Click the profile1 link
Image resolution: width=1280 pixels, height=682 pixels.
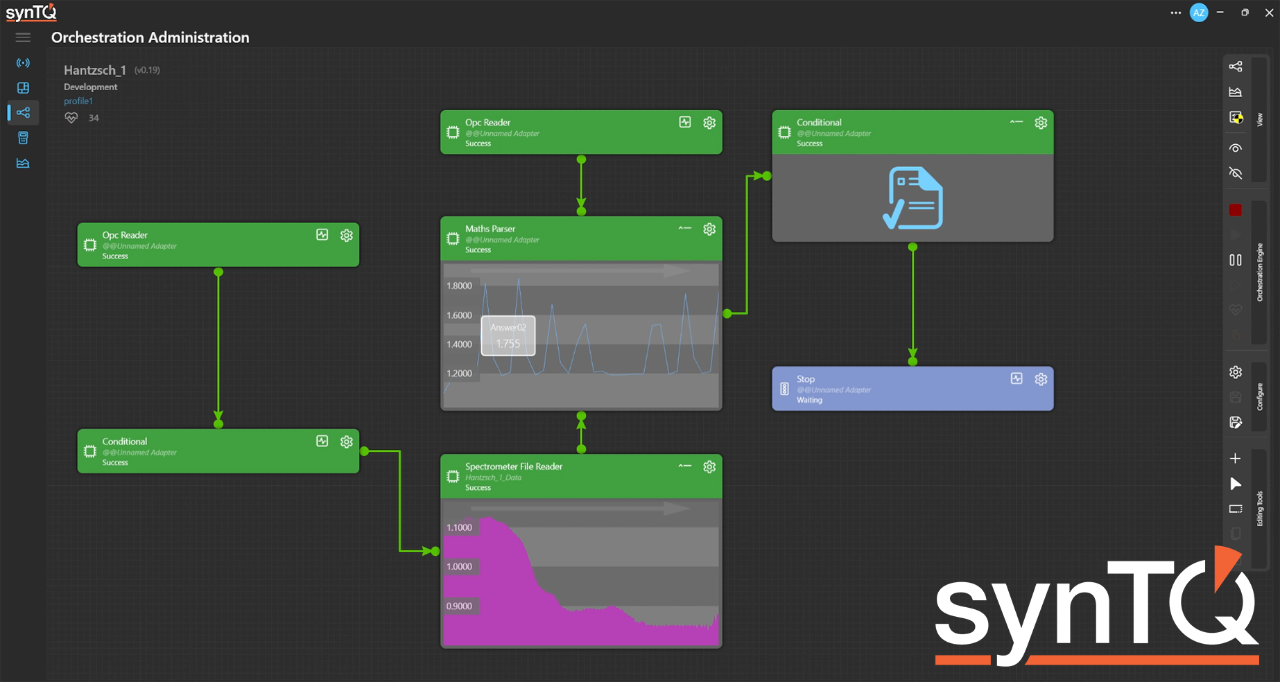point(78,101)
